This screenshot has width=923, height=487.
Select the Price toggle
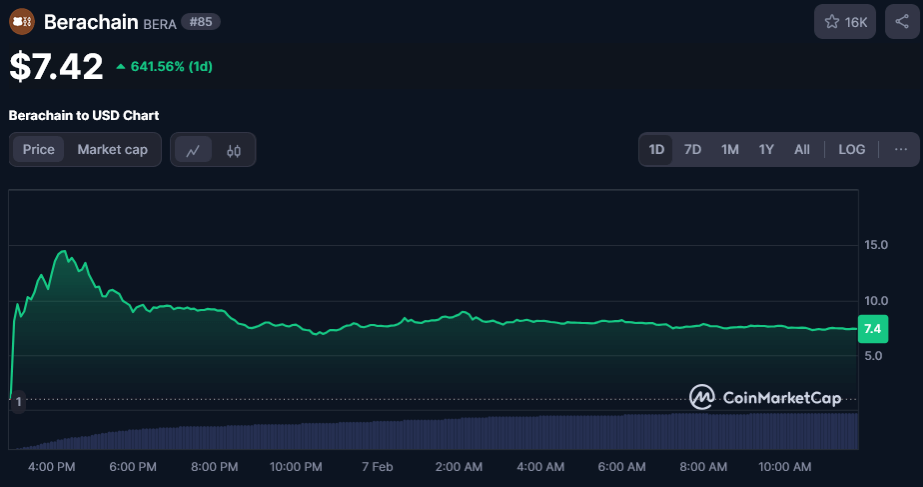tap(39, 149)
